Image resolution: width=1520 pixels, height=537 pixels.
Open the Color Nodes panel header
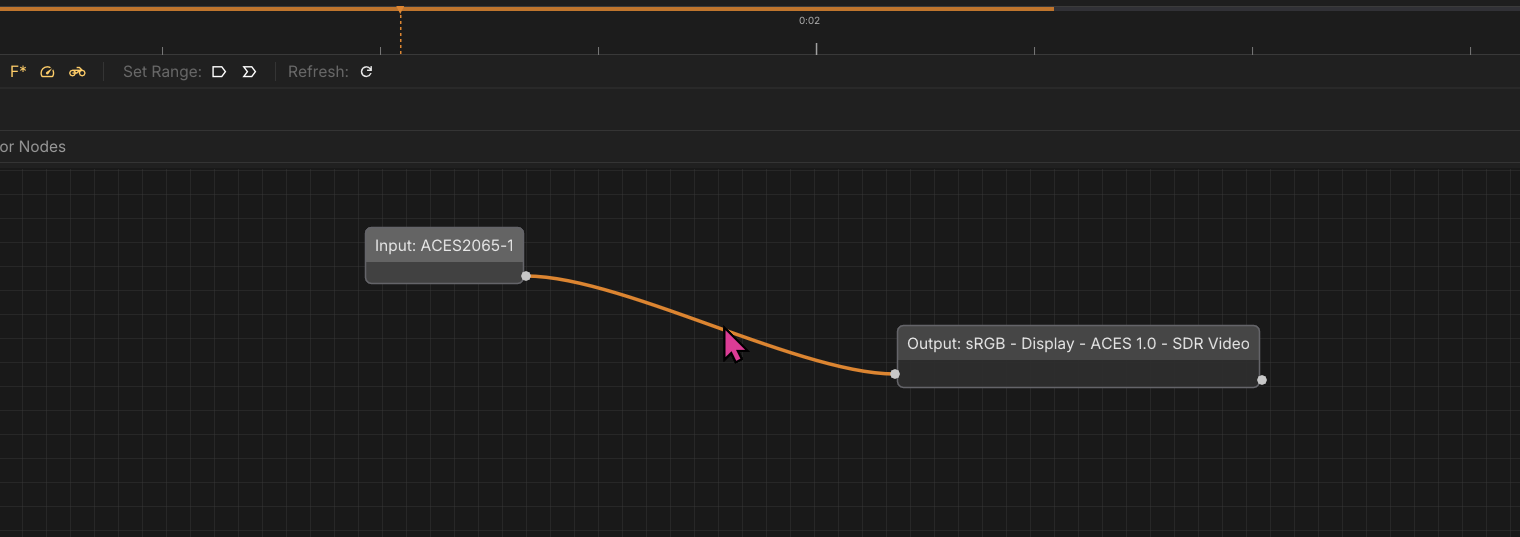[33, 147]
